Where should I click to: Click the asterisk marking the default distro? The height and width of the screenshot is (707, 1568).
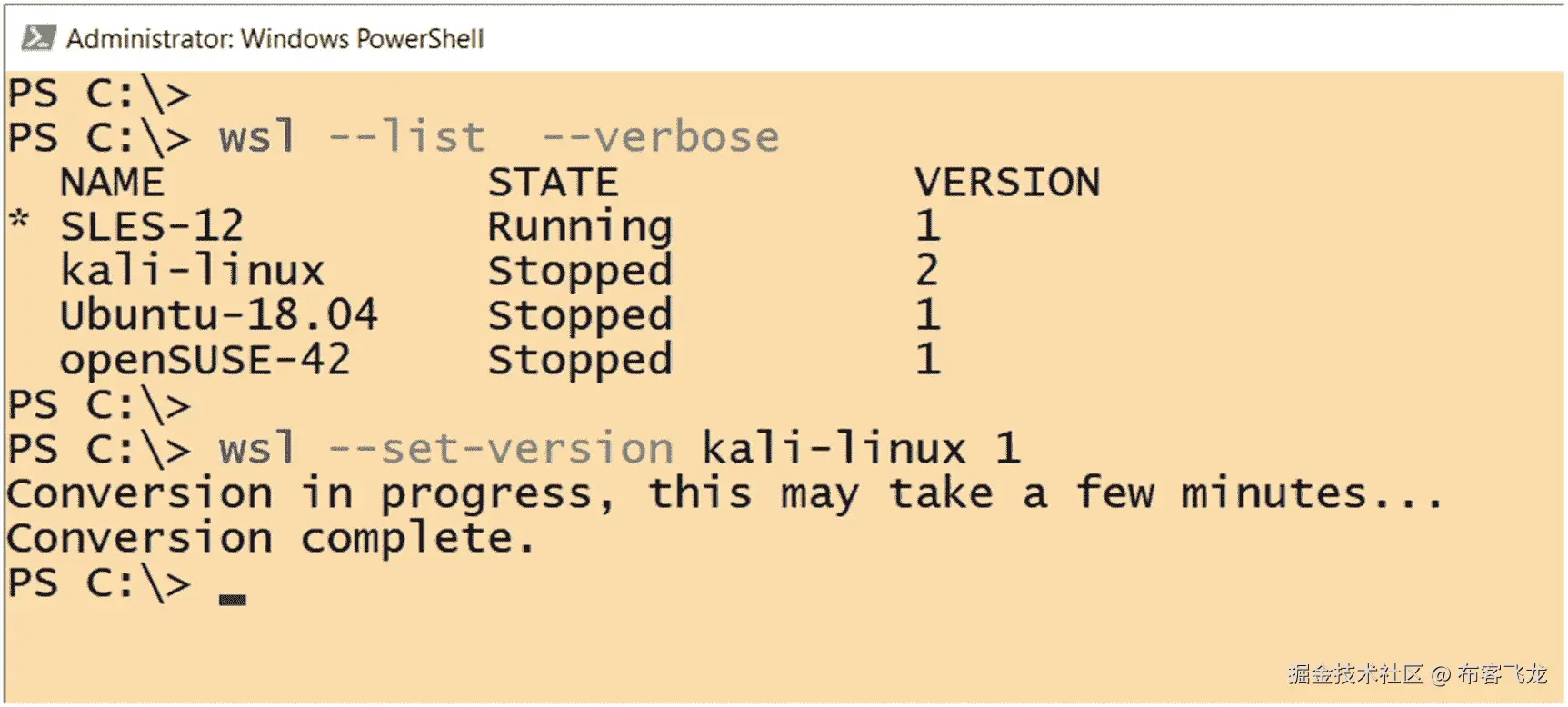(19, 221)
